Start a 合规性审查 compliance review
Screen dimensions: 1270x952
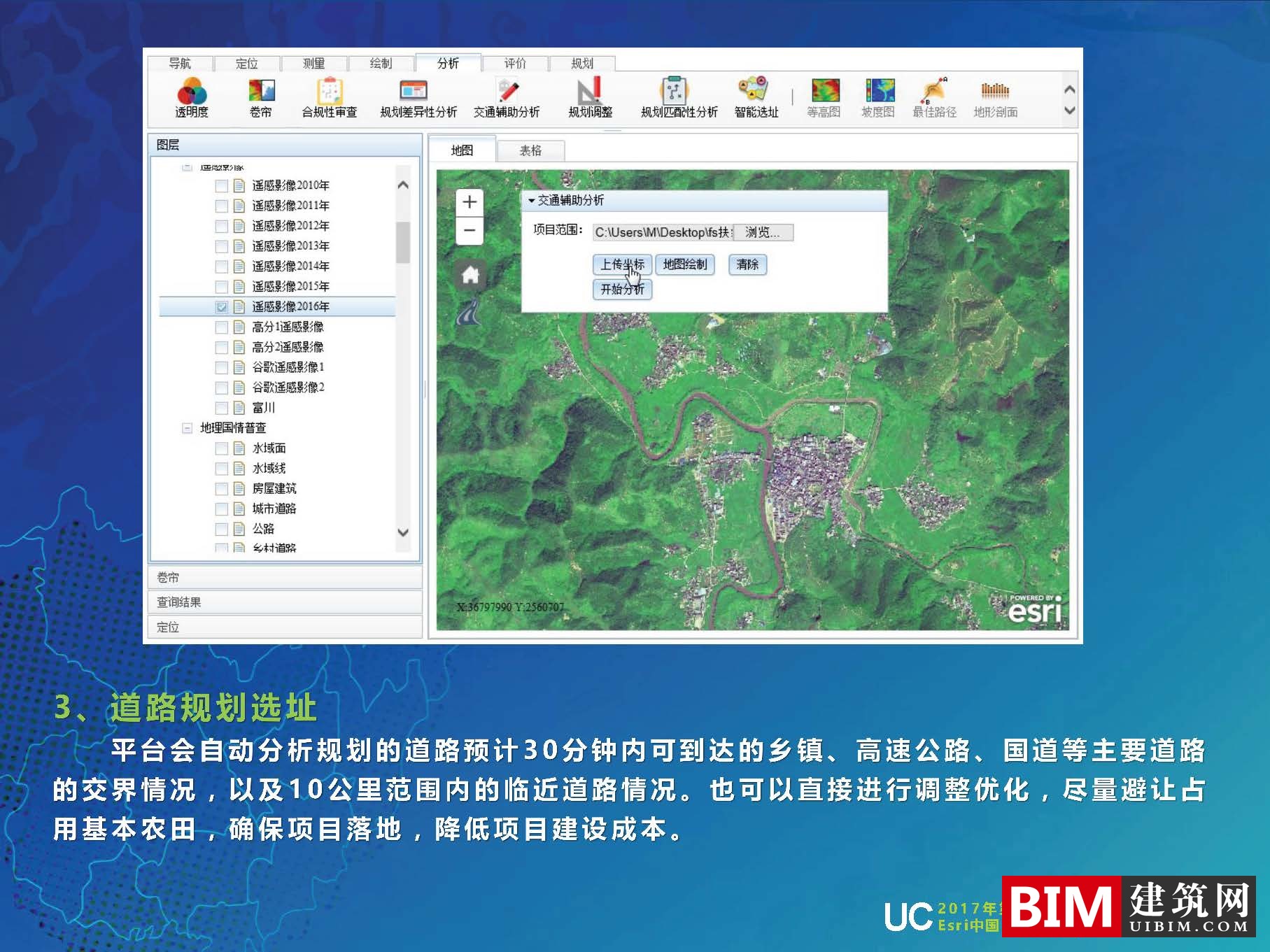coord(330,98)
